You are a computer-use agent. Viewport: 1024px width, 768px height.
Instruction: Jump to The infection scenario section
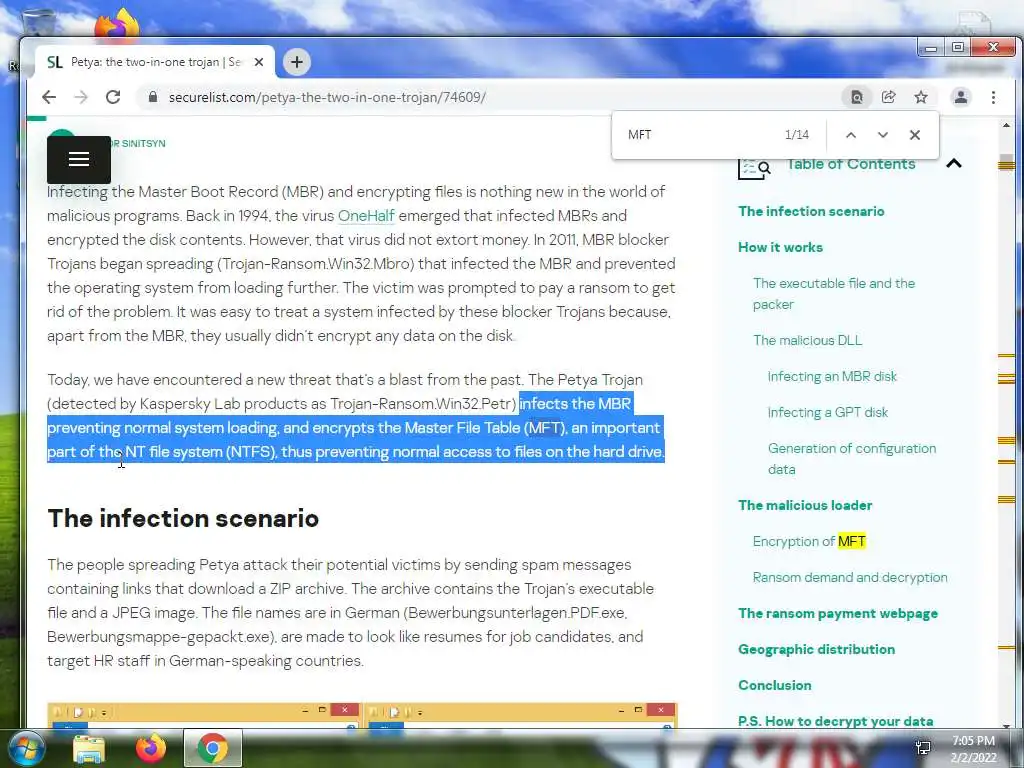811,211
